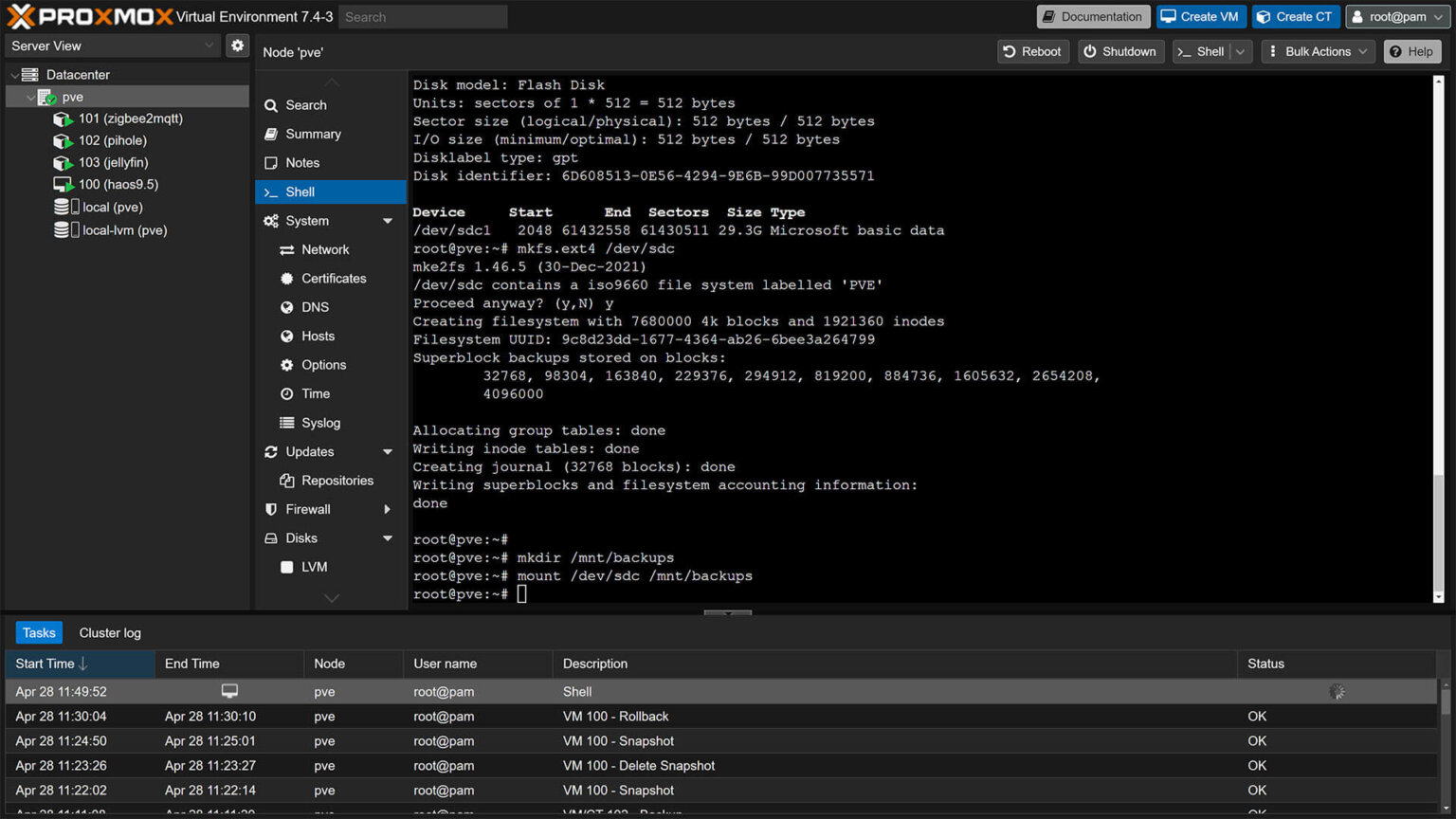This screenshot has width=1456, height=819.
Task: Click the gear icon next to Server View
Action: point(237,45)
